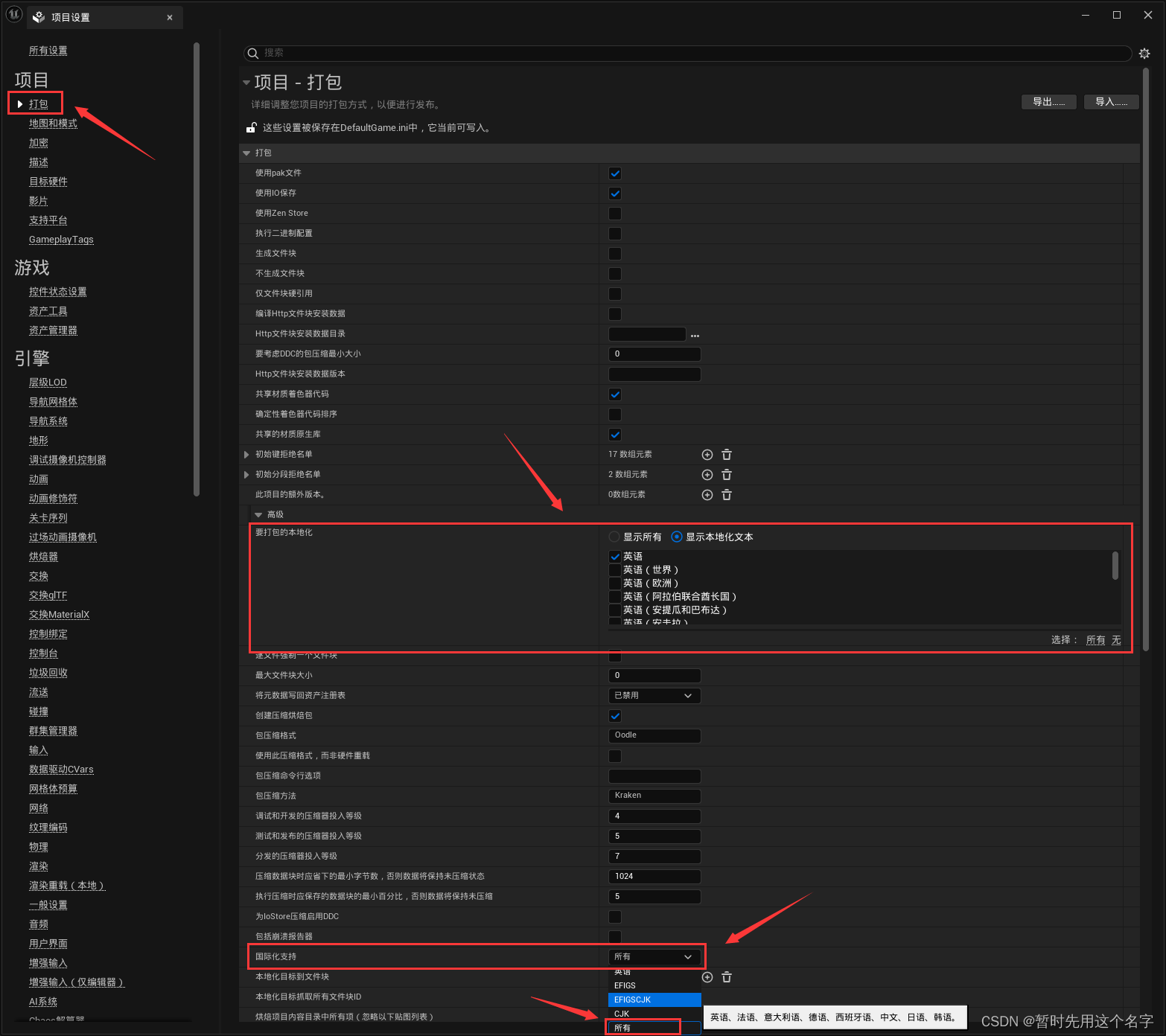Collapse the 高级 advanced section
The width and height of the screenshot is (1166, 1036).
258,515
